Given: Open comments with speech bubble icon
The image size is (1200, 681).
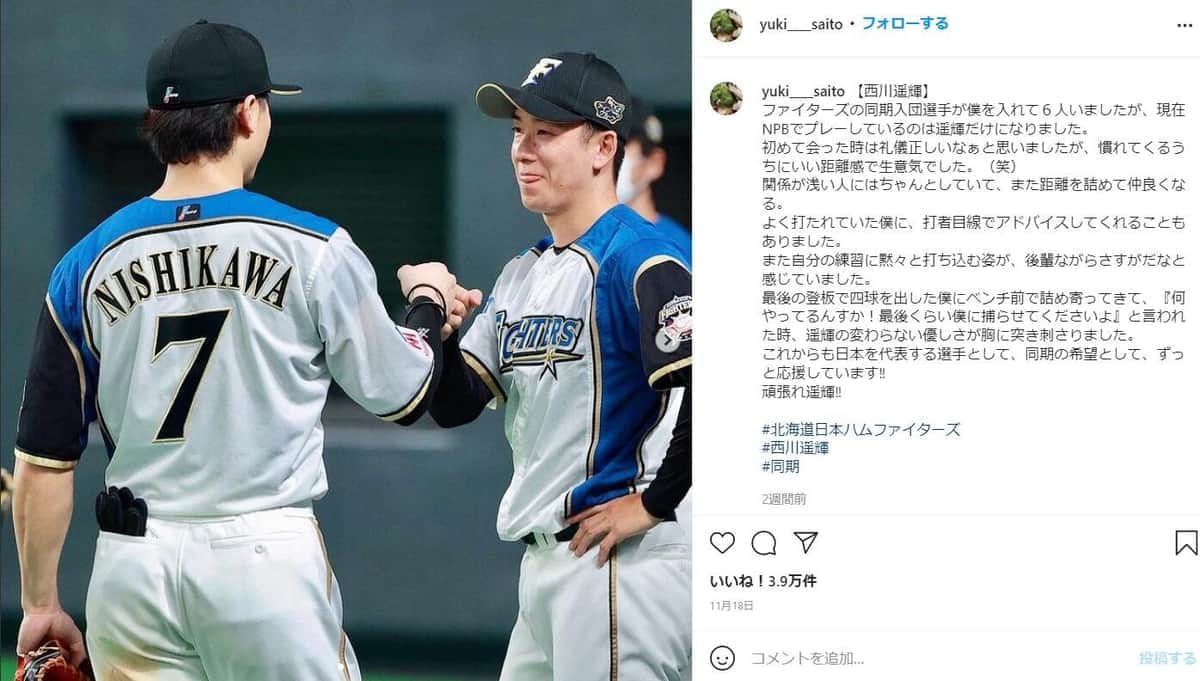Looking at the screenshot, I should [764, 543].
